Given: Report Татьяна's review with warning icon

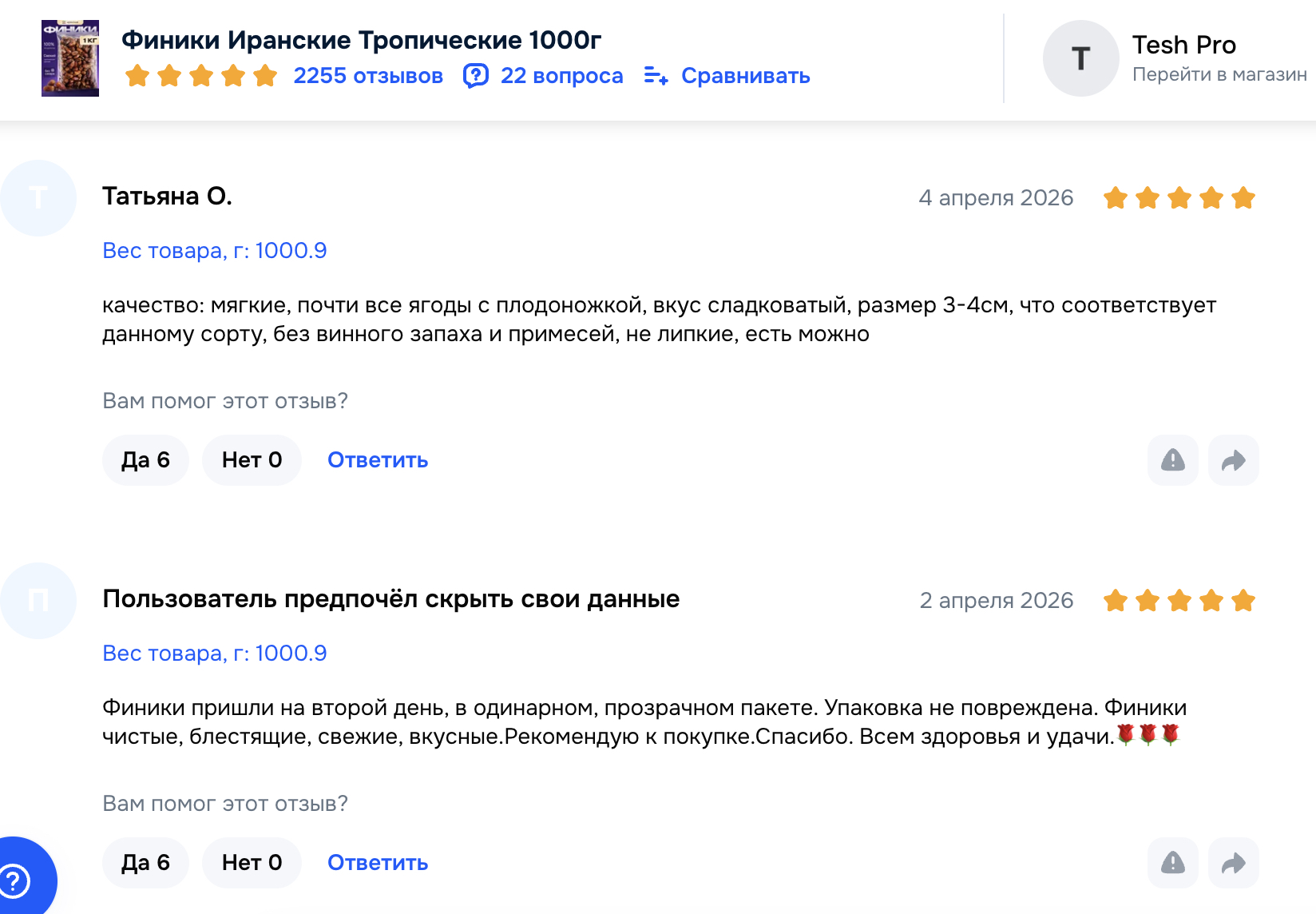Looking at the screenshot, I should pyautogui.click(x=1172, y=460).
